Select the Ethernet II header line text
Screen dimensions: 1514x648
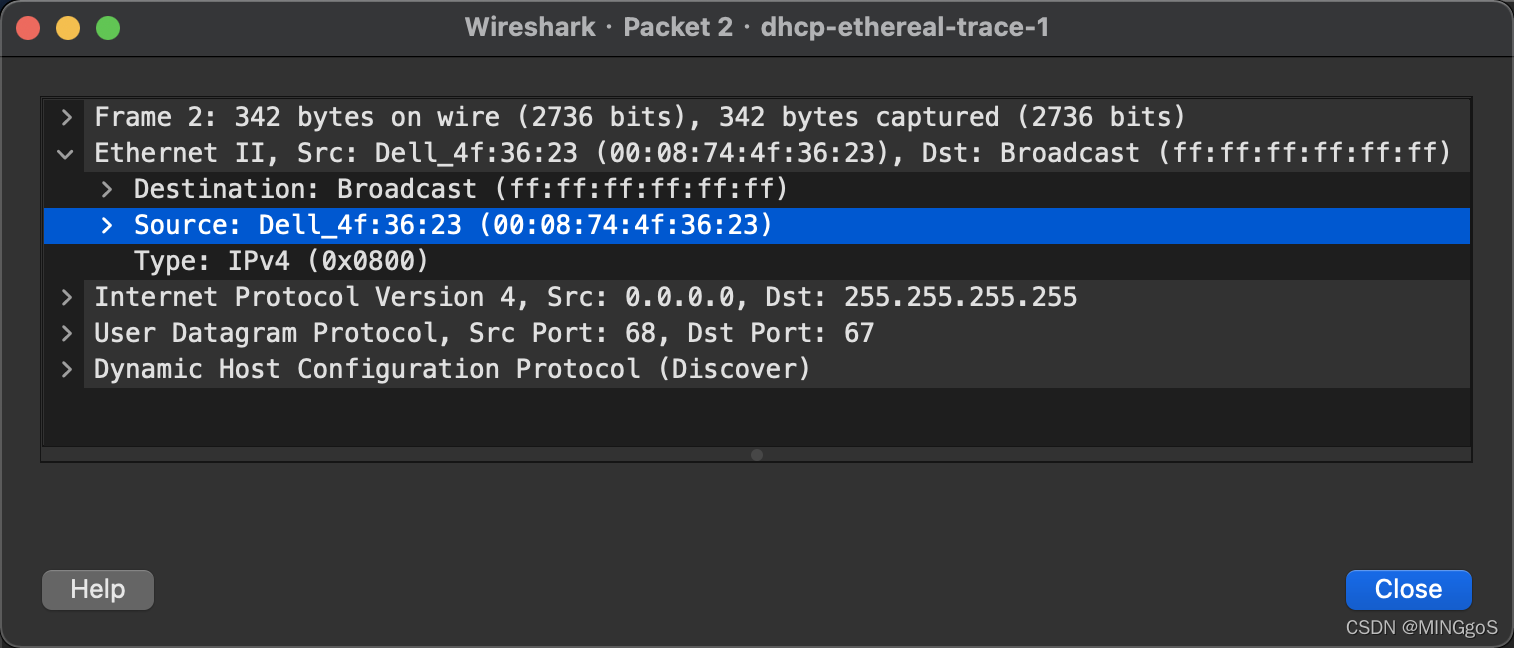(772, 154)
